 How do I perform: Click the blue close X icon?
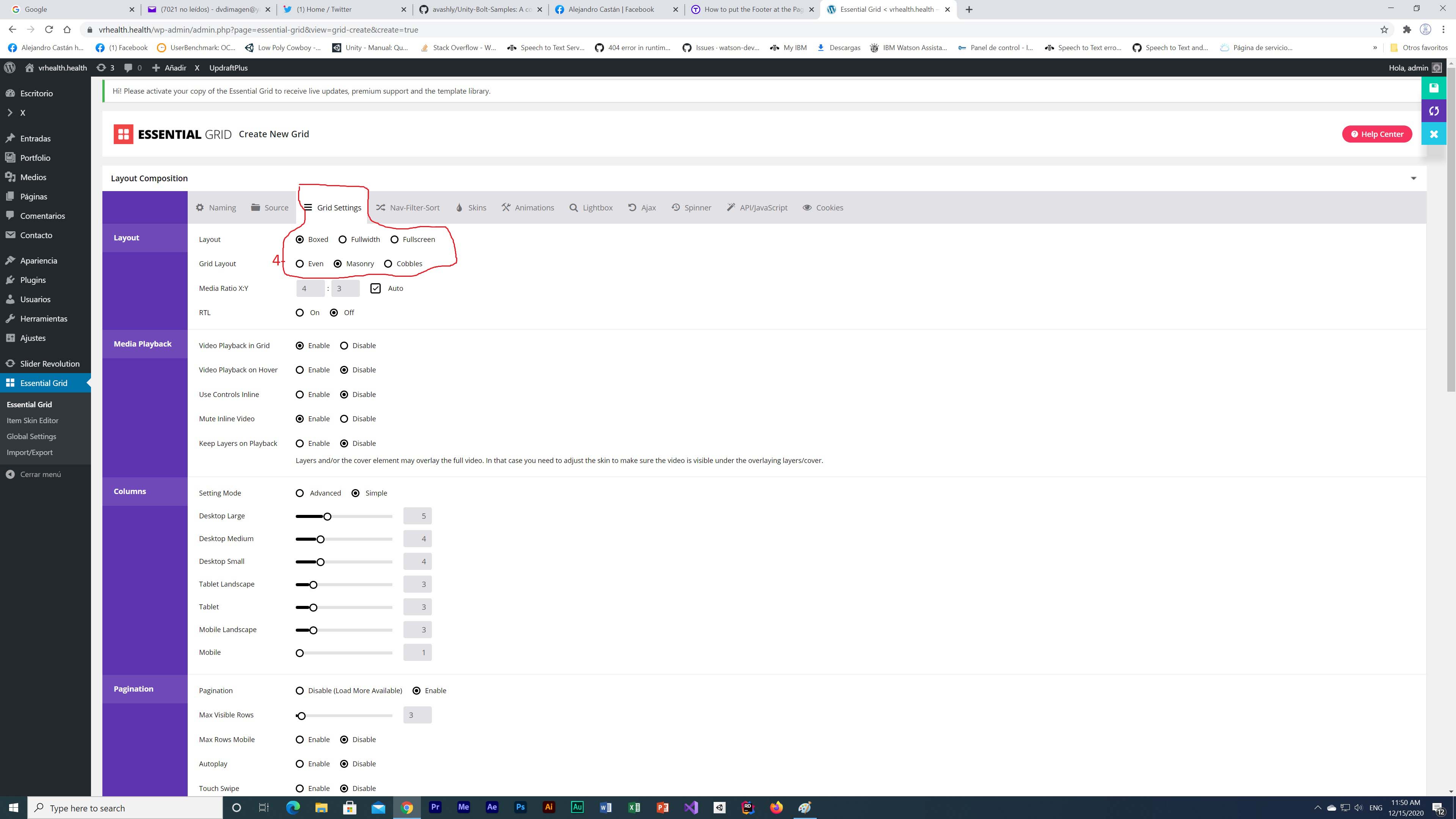[1433, 134]
